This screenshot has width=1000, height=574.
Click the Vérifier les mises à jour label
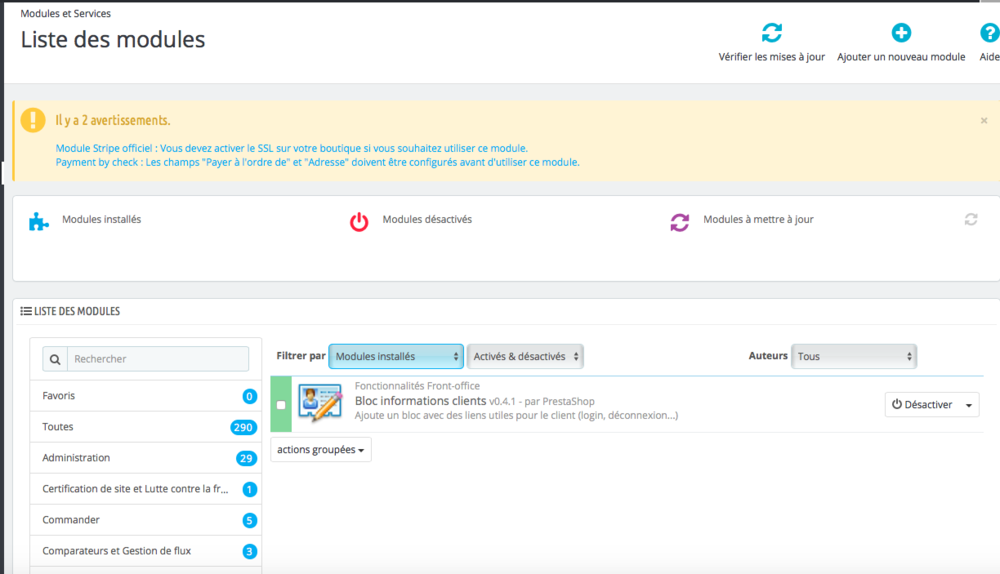772,57
